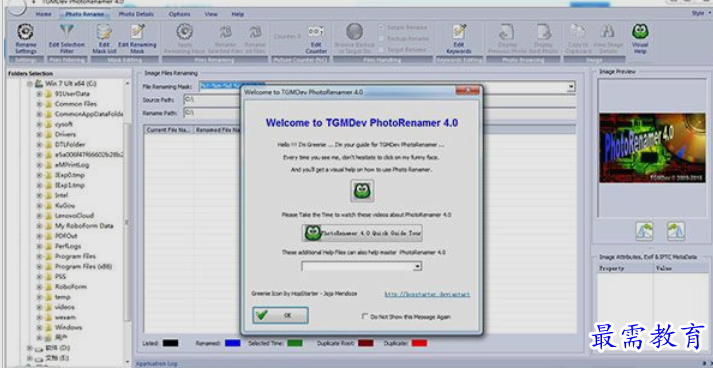Select Drivers folder in tree
Viewport: 713px width, 368px height.
coord(65,134)
